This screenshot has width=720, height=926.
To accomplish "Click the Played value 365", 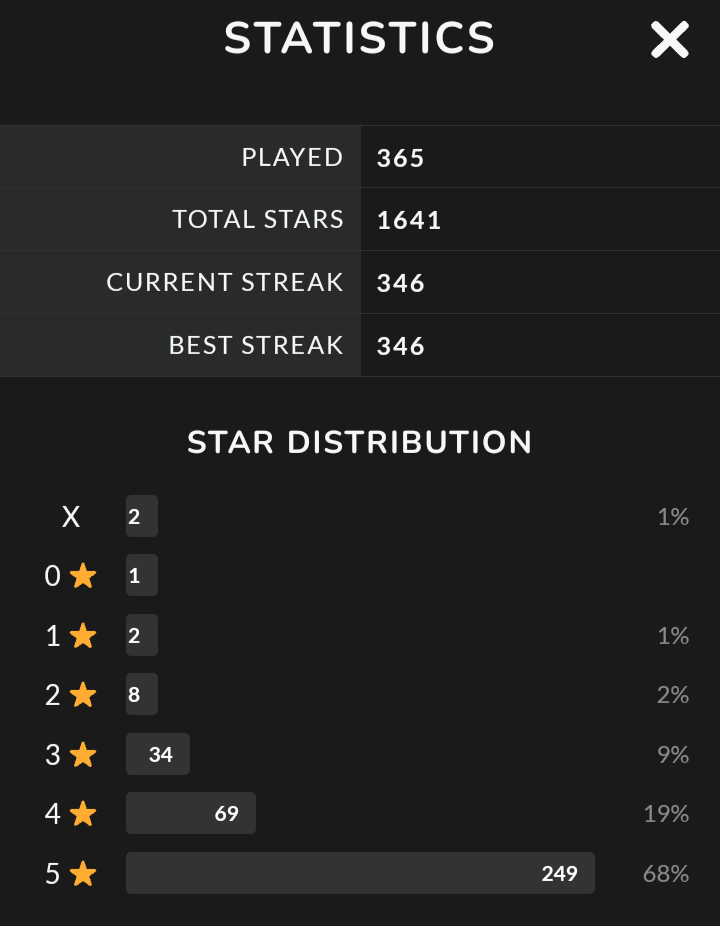I will [401, 158].
